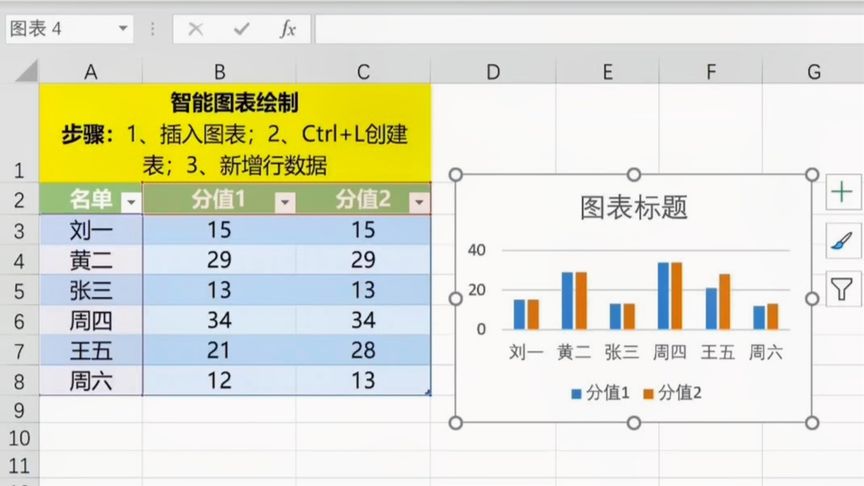864x486 pixels.
Task: Select cell containing 周四
Action: coord(91,320)
